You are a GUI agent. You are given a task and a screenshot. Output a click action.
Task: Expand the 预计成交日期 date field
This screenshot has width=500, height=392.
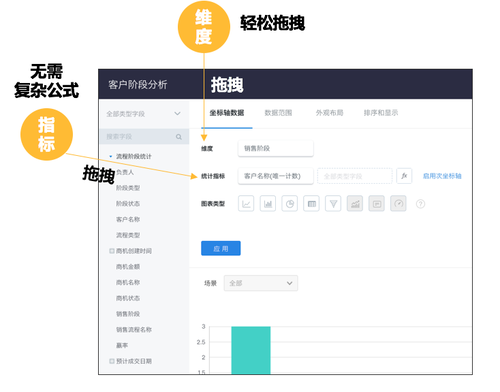point(112,361)
